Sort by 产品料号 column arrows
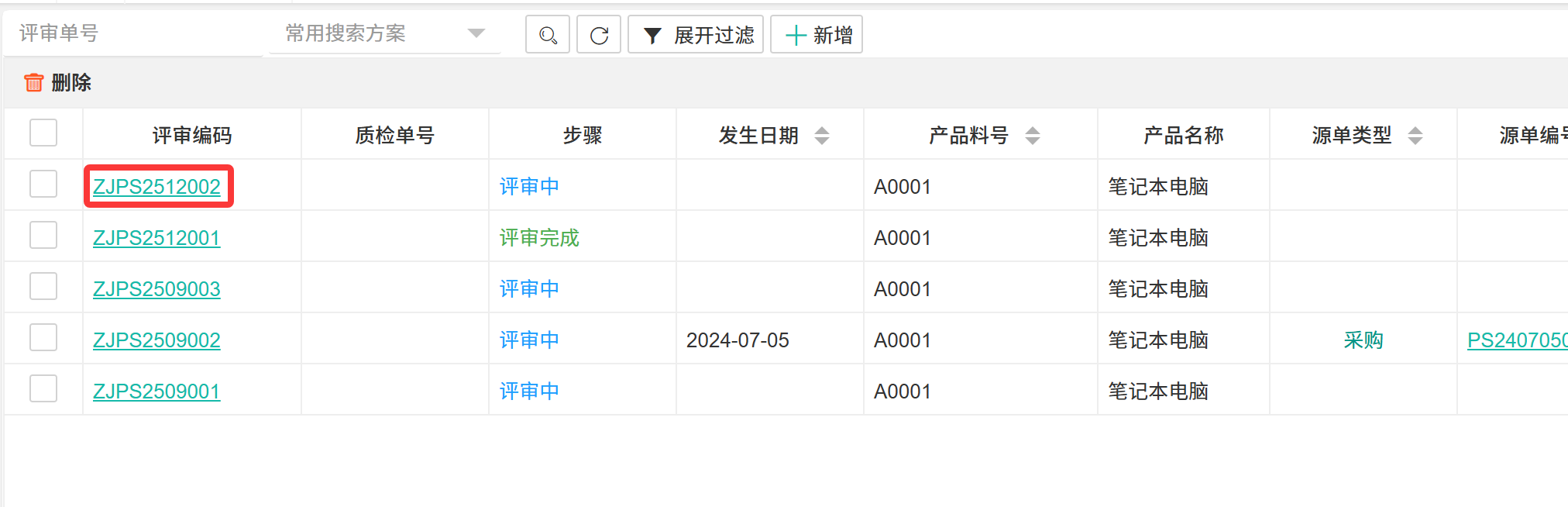Viewport: 1568px width, 507px height. point(1032,136)
